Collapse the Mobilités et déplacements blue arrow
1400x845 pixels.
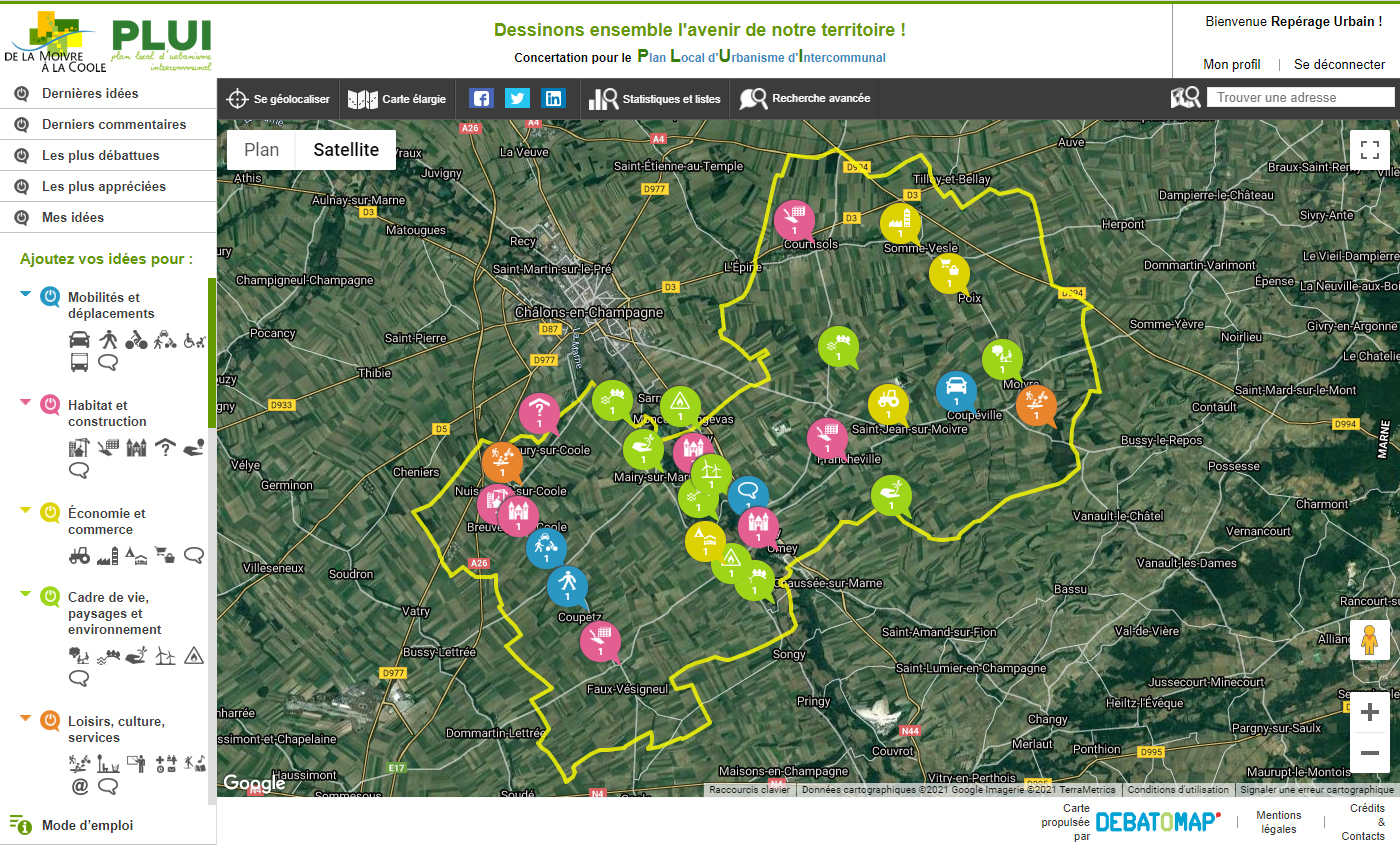click(x=25, y=294)
